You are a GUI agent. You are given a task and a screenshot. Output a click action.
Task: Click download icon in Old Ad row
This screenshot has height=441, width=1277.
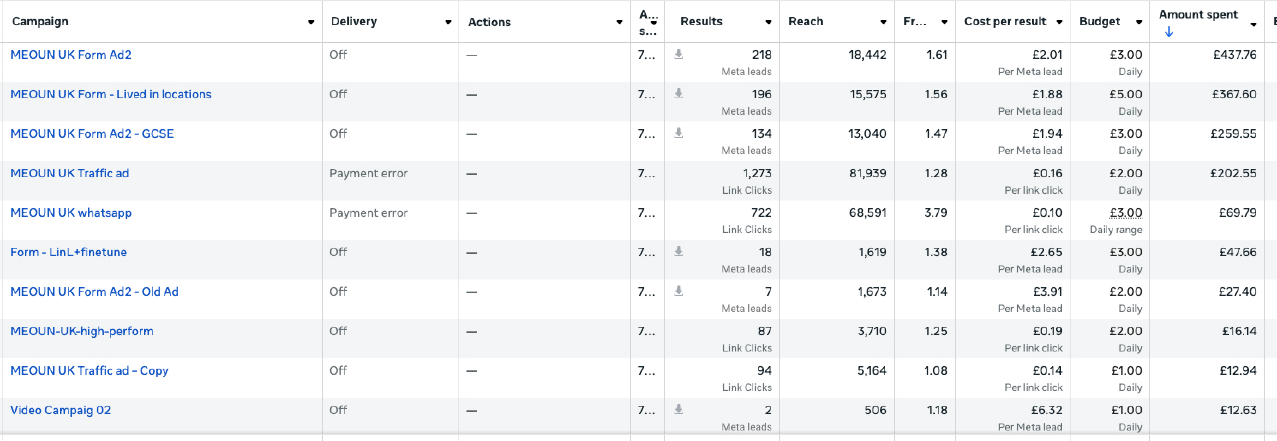(679, 291)
